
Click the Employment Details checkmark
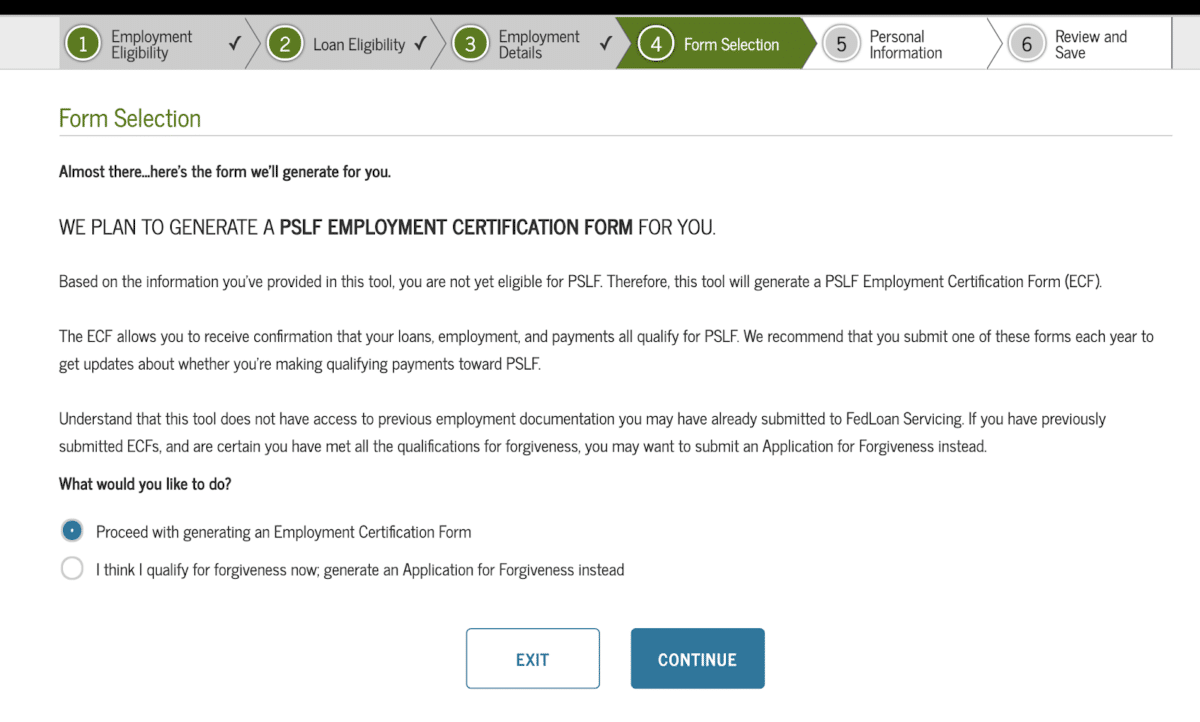coord(605,44)
